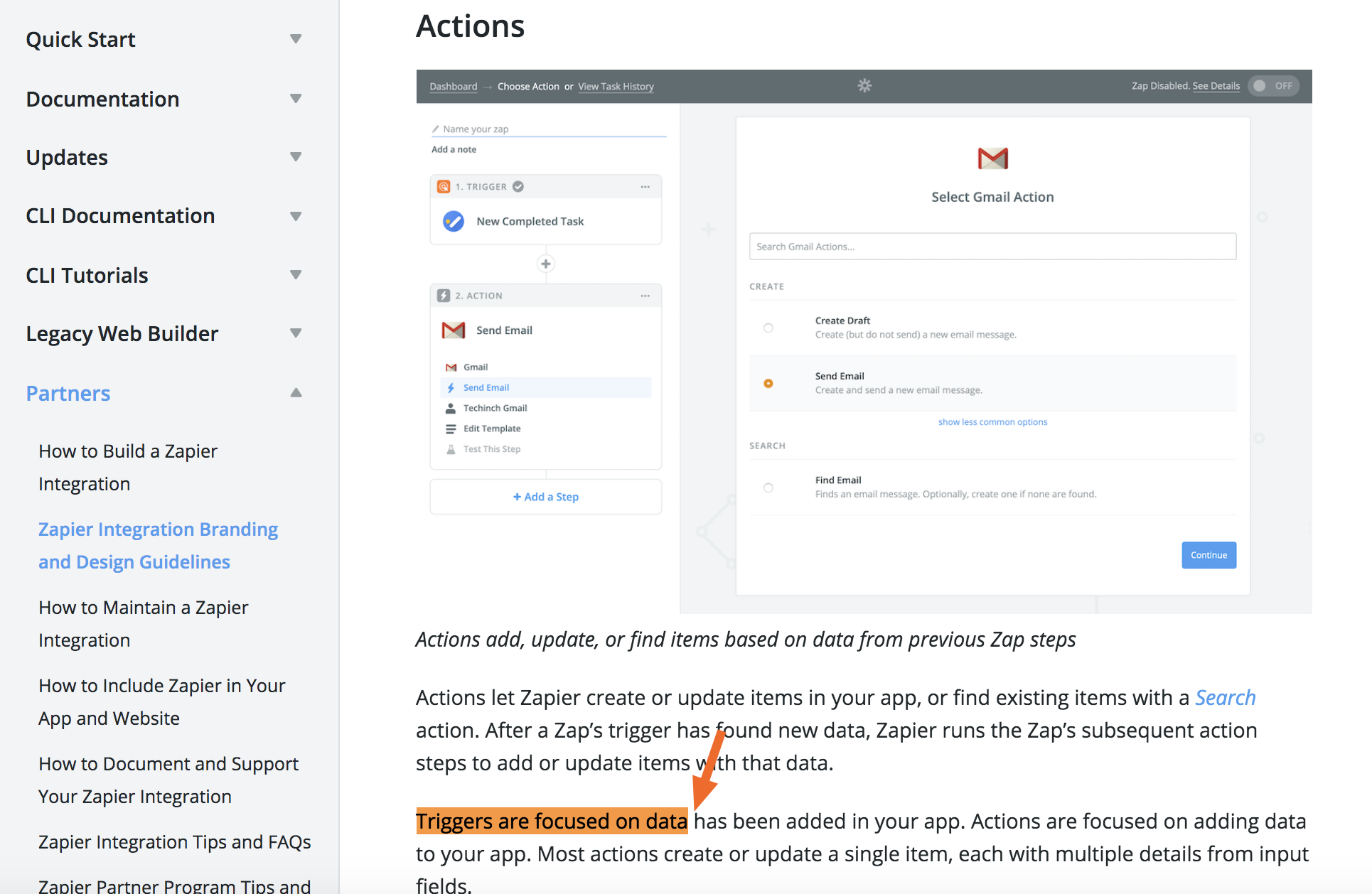Viewport: 1372px width, 894px height.
Task: Click the blue checkmark New Completed Task icon
Action: click(454, 221)
